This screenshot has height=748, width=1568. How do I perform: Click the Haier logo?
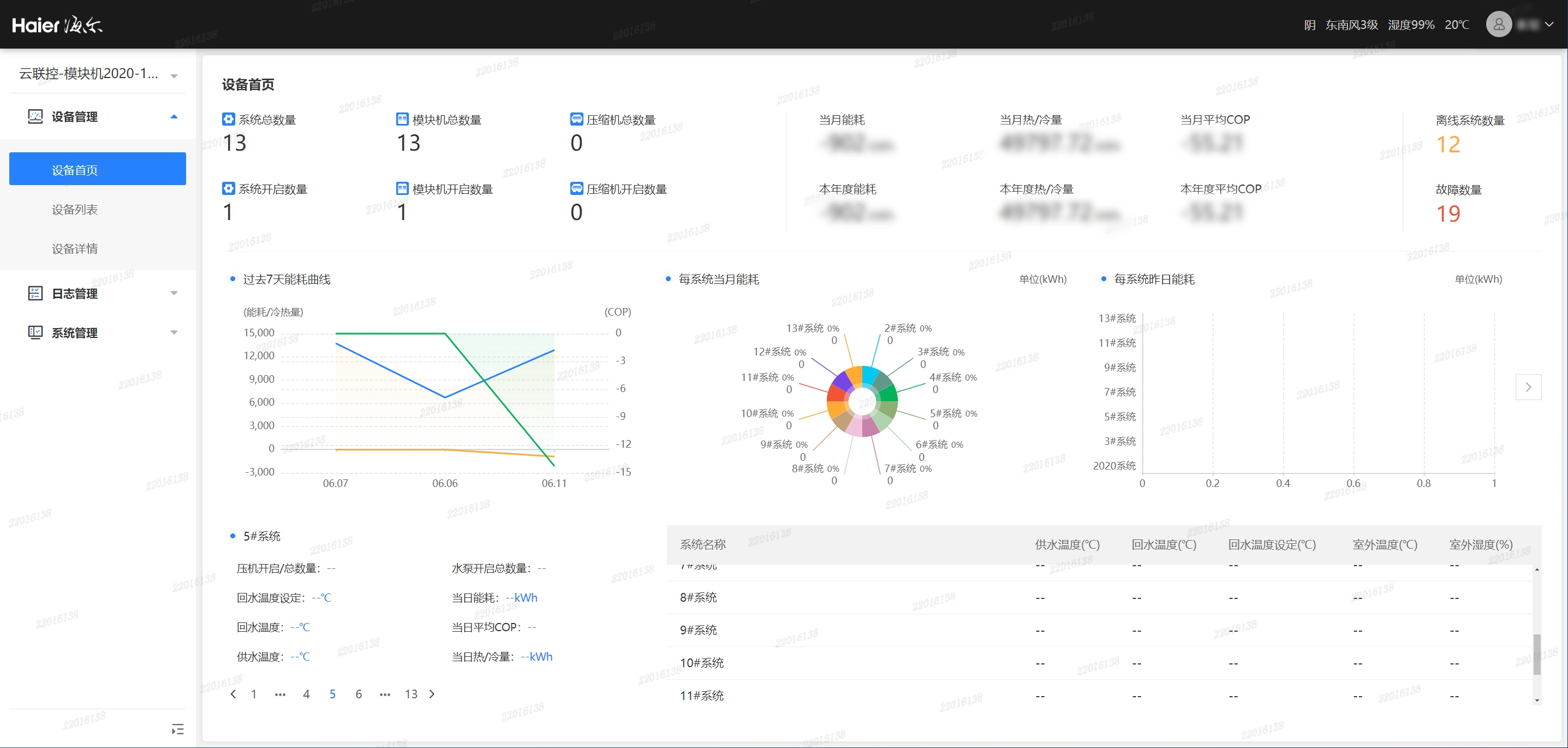coord(57,25)
